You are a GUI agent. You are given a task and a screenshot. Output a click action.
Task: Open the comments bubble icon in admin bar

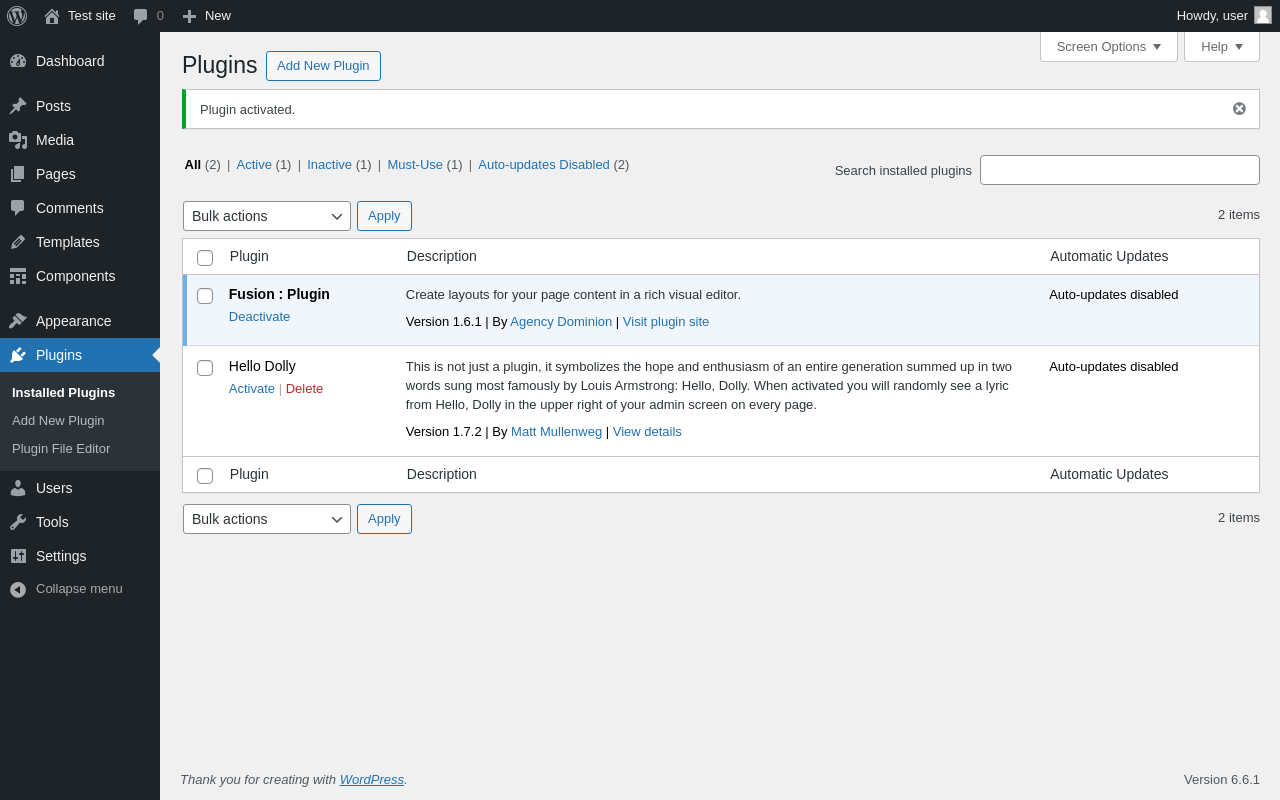pos(141,16)
